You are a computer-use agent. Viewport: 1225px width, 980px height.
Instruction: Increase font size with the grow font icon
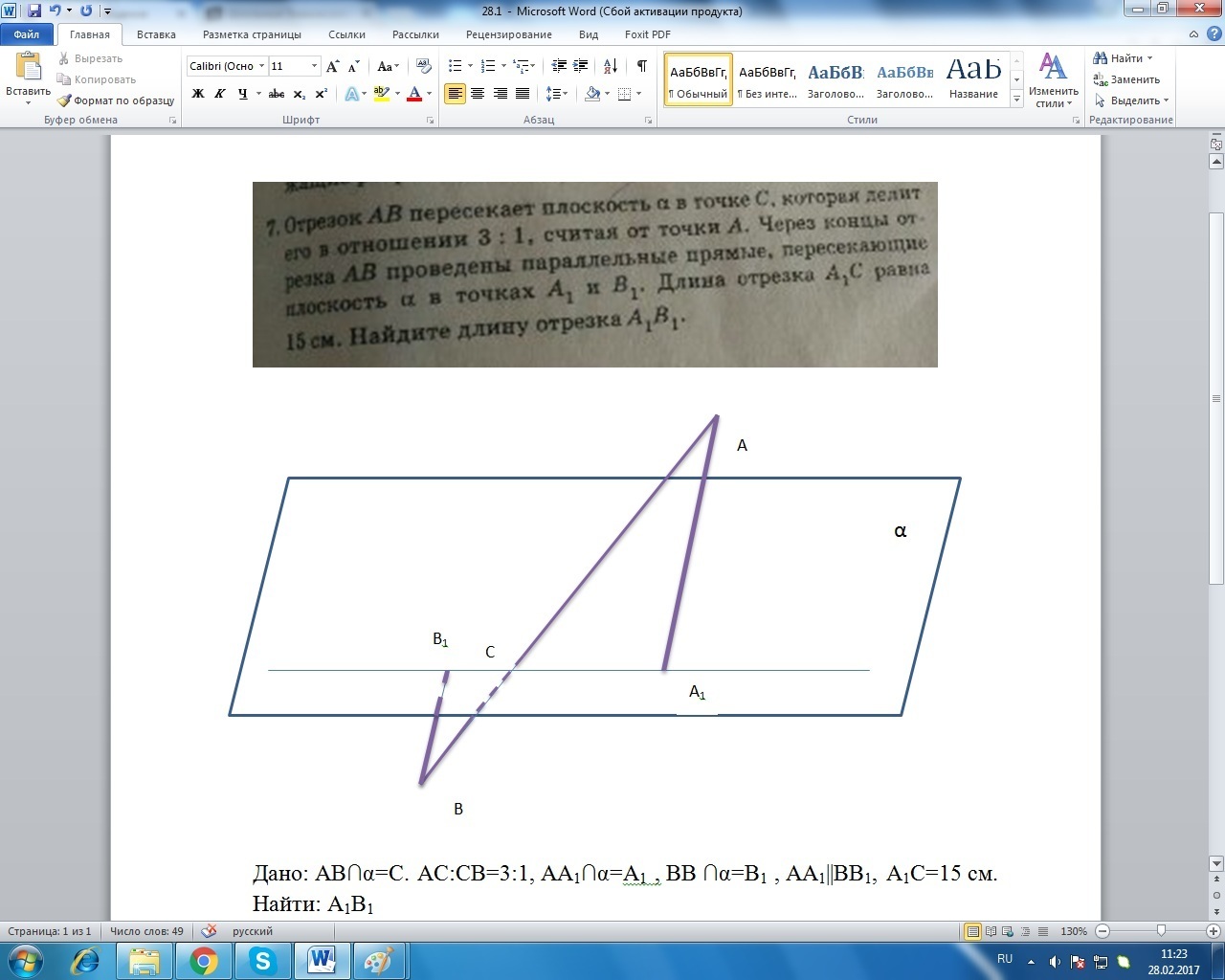point(333,66)
